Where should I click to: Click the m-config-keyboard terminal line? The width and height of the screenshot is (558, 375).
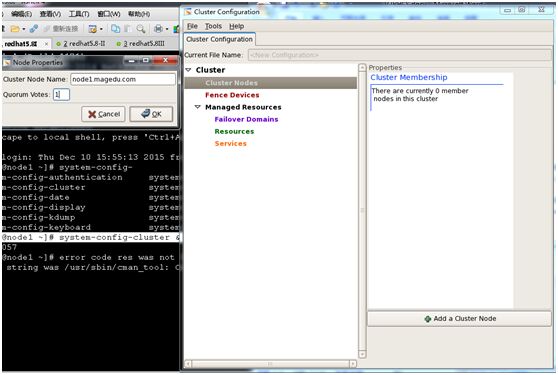point(47,227)
